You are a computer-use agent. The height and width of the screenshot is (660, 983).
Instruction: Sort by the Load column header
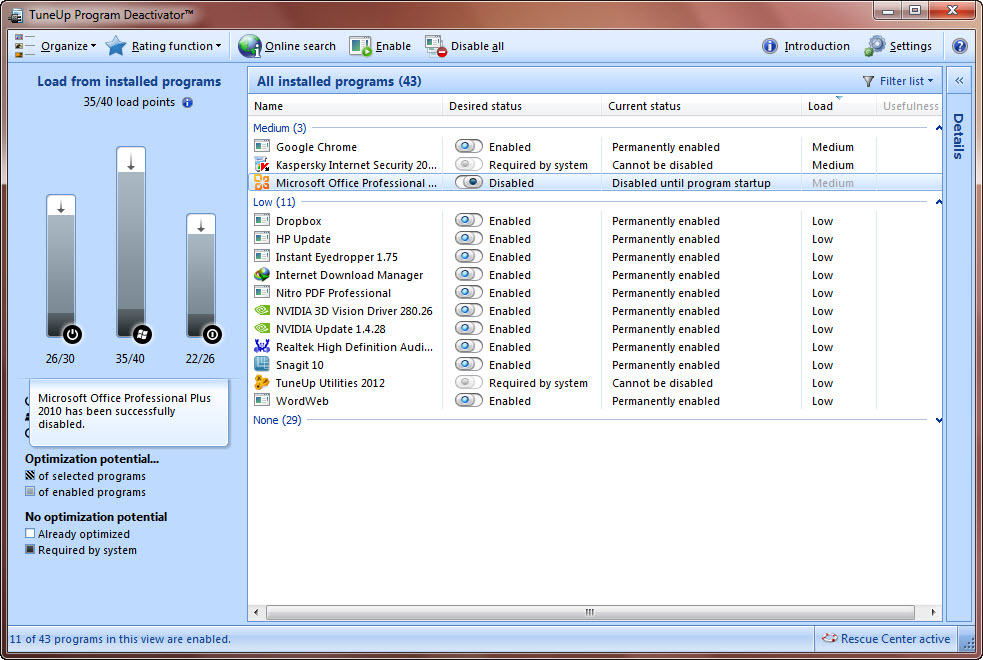839,106
